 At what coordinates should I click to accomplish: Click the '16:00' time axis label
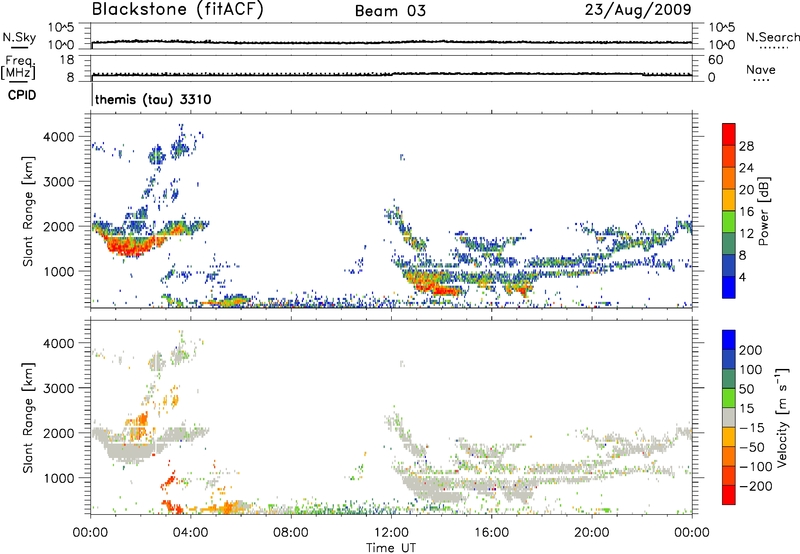click(491, 533)
